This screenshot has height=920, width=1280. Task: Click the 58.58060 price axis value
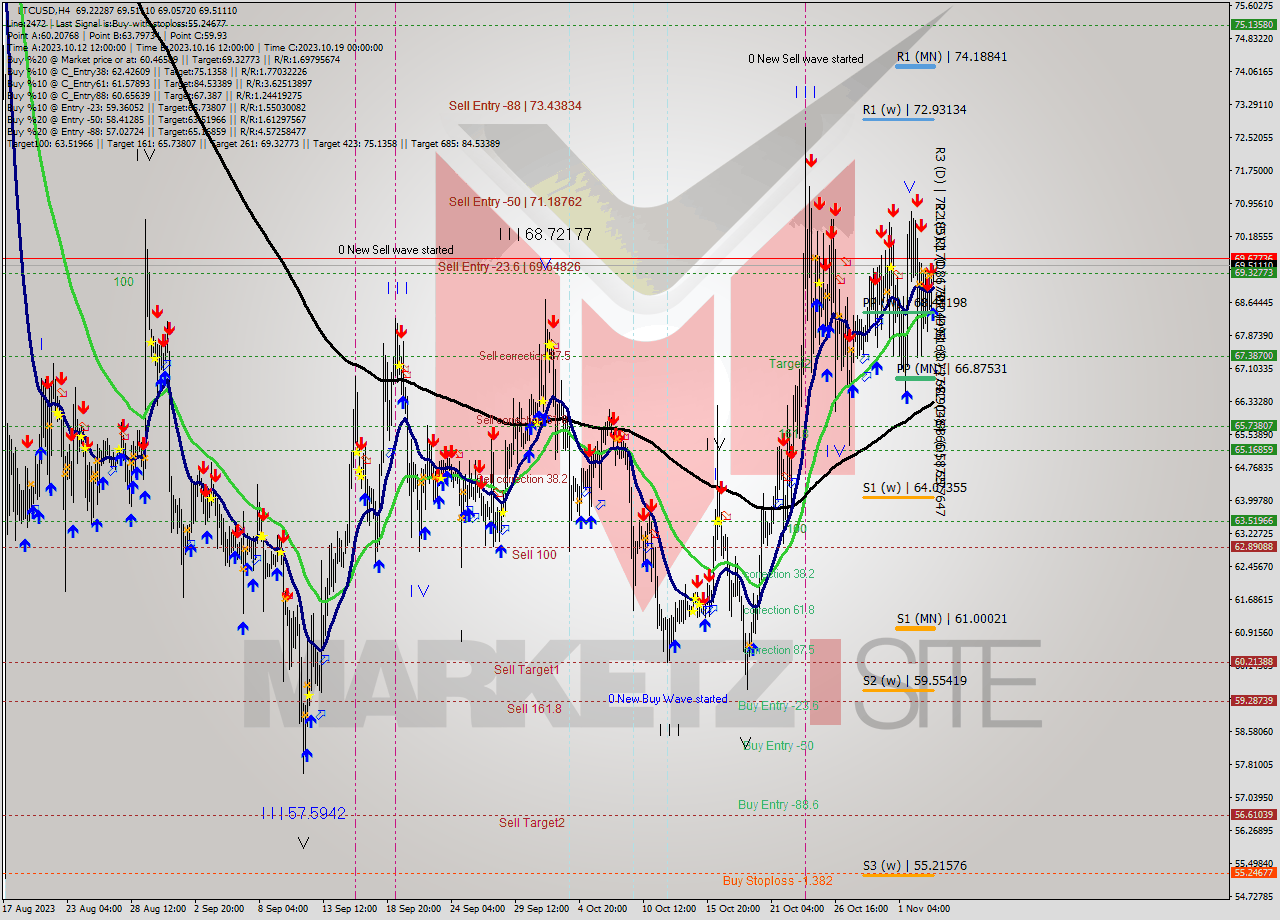coord(1253,731)
